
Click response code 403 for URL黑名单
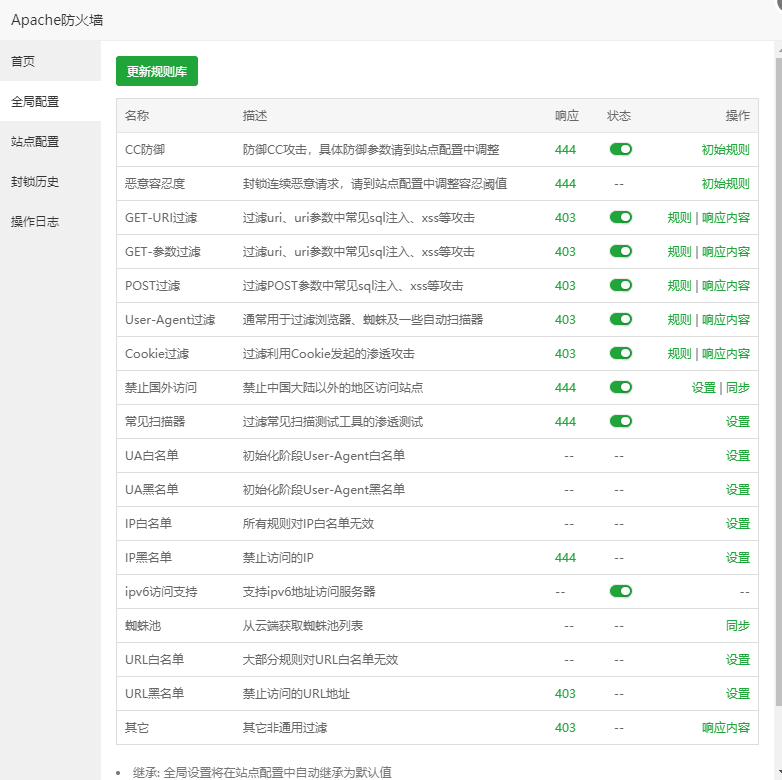tap(565, 693)
